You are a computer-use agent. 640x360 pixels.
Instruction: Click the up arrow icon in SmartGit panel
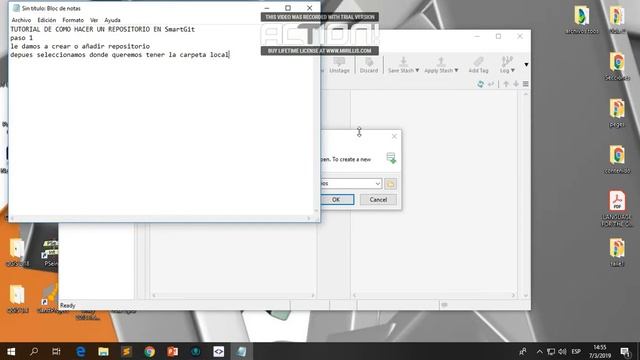coord(506,84)
